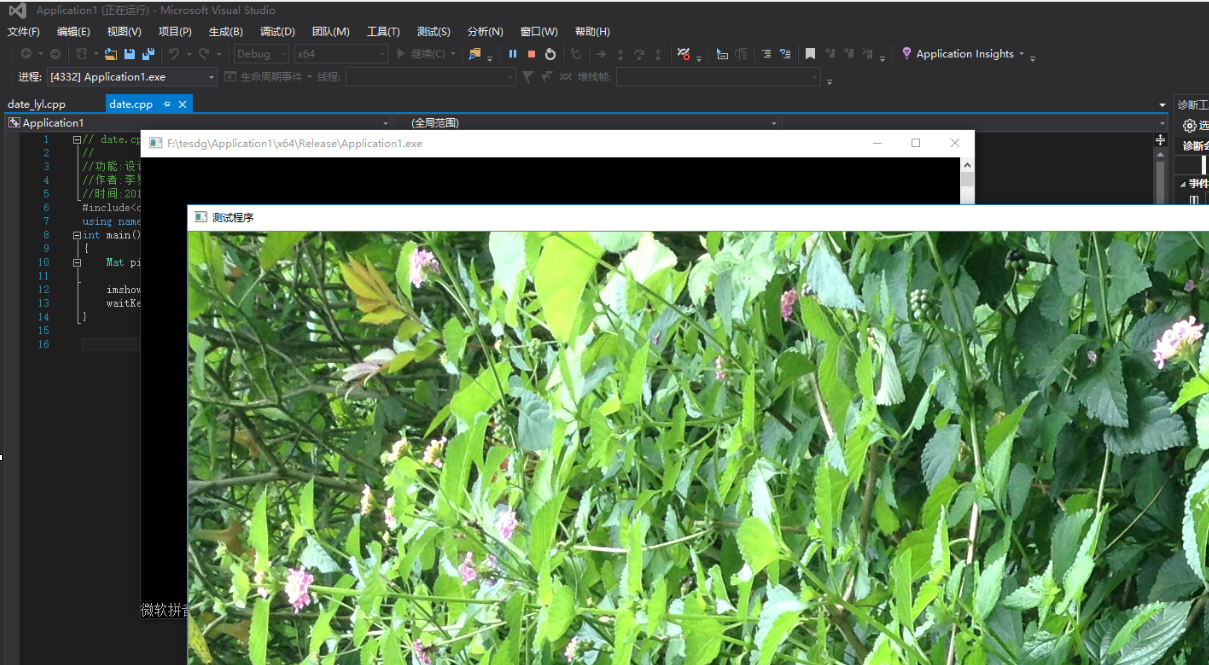Image resolution: width=1209 pixels, height=665 pixels.
Task: Open the 分析(N) menu
Action: pos(485,32)
